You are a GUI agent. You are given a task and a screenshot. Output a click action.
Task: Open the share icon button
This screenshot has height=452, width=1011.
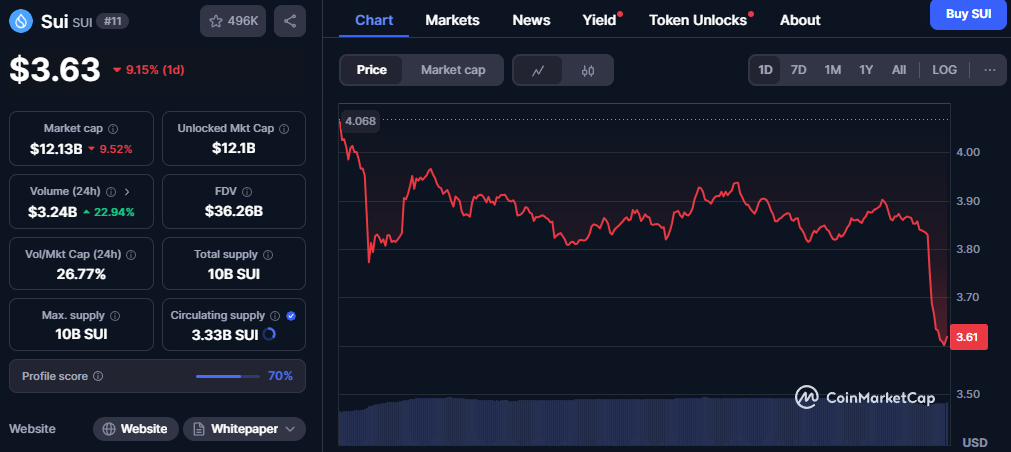290,21
